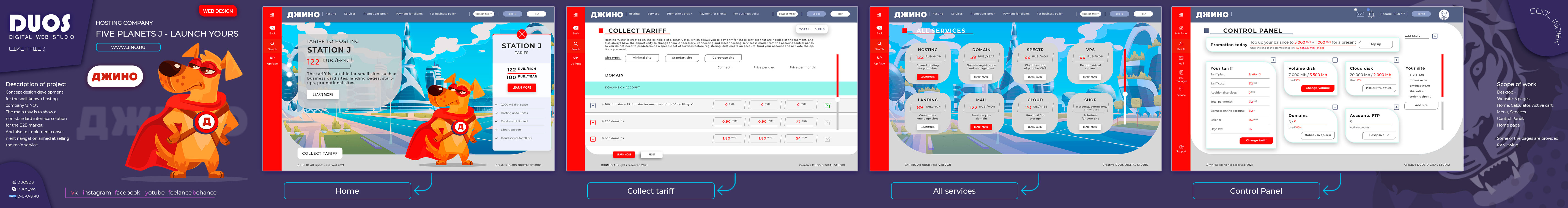Collapse the 200 domains row

593,122
